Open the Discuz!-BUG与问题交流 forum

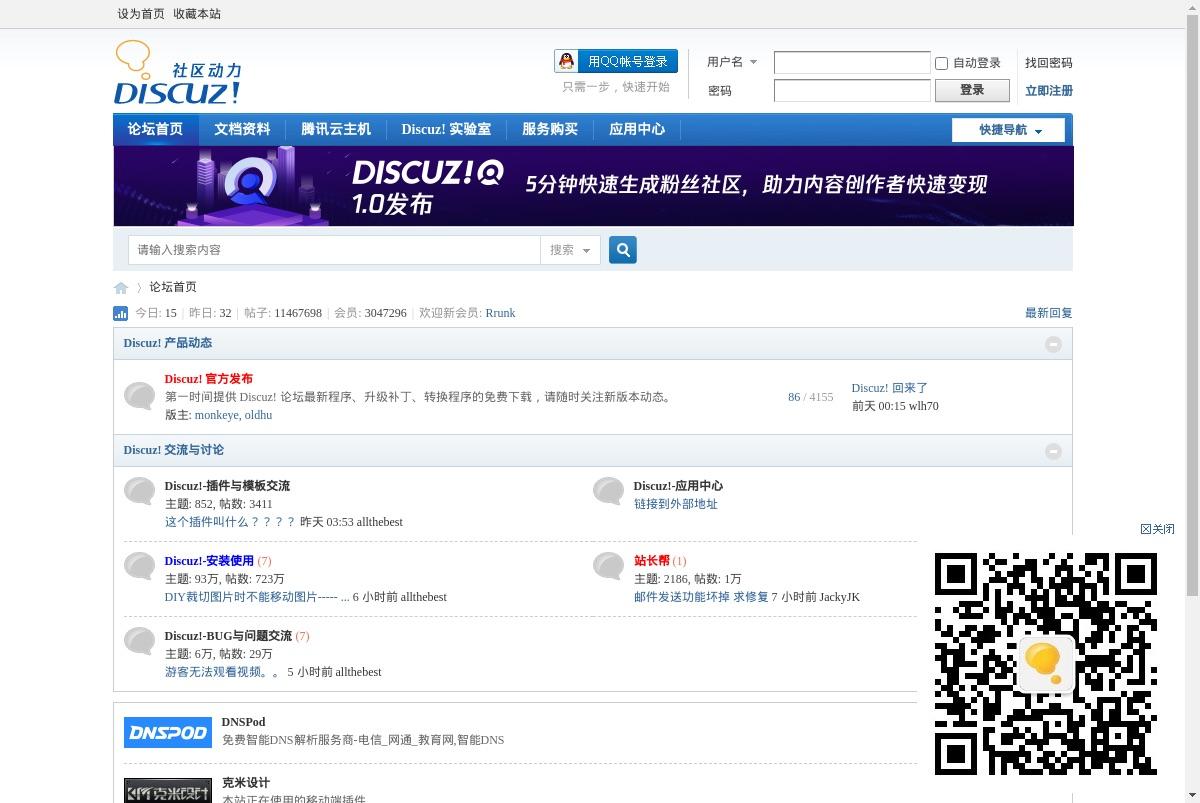(228, 636)
